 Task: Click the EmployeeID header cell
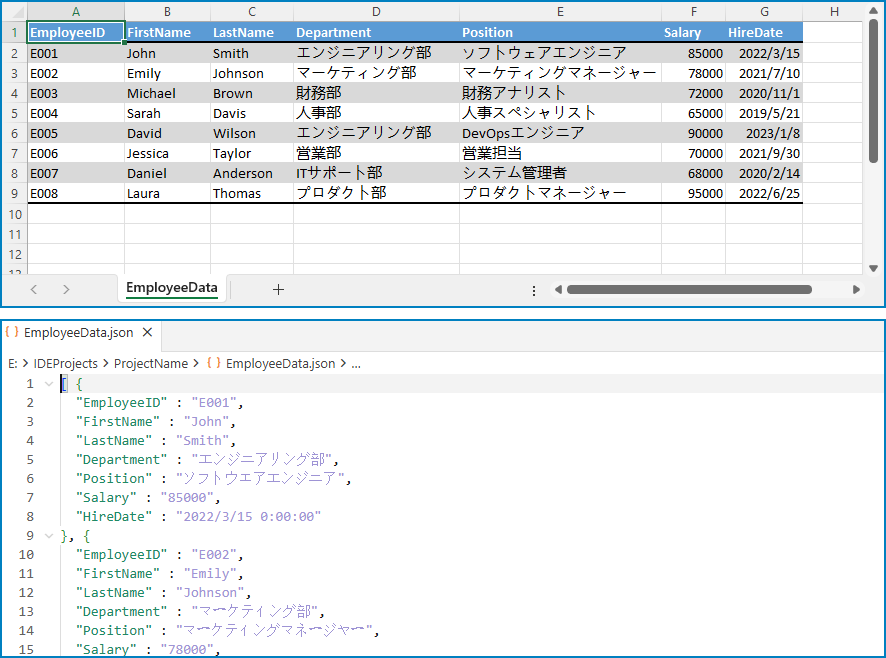76,32
